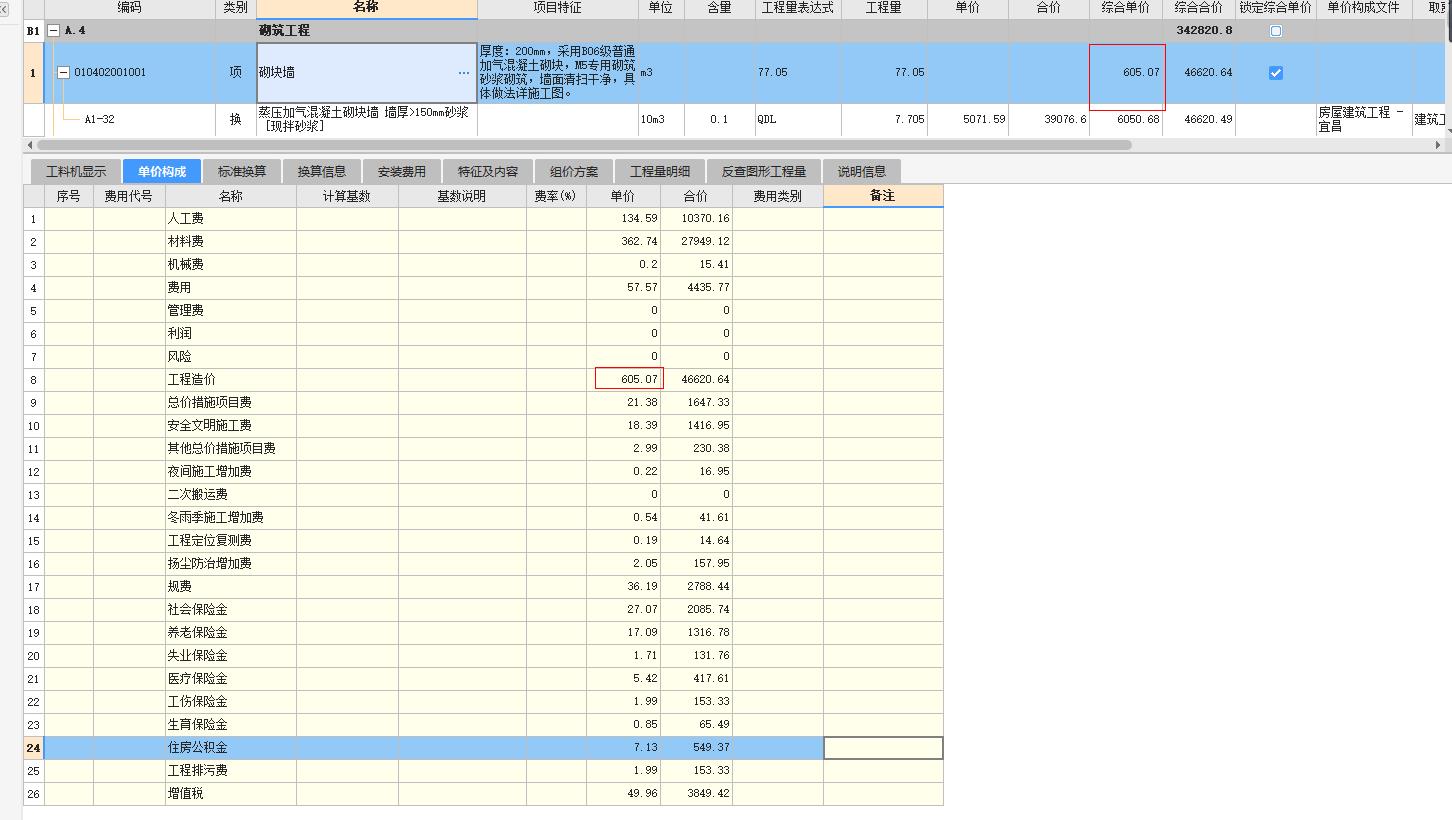
Task: Click the 6050.68 cell in the A1-32 row
Action: pyautogui.click(x=1126, y=119)
